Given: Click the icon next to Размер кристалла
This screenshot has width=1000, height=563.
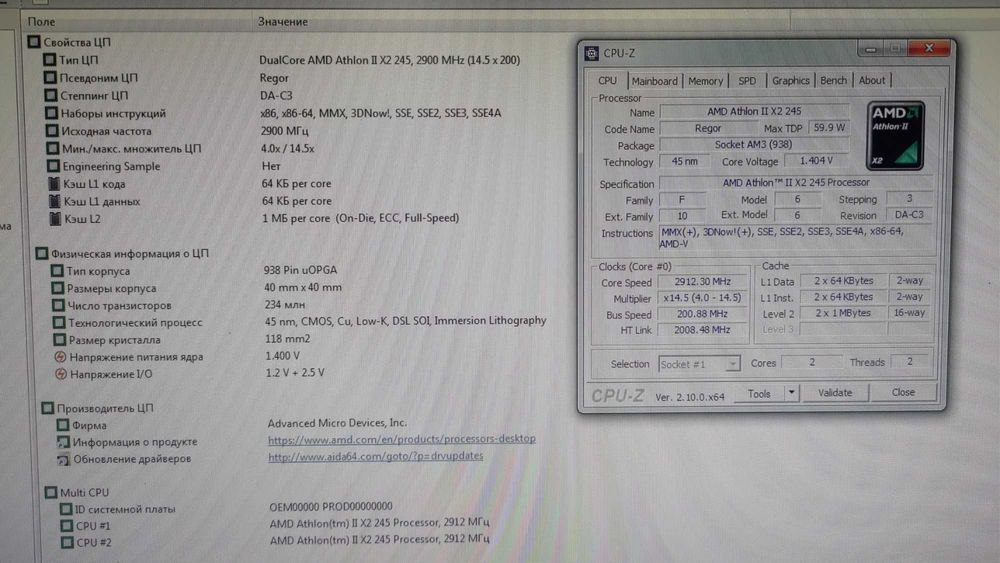Looking at the screenshot, I should click(59, 340).
